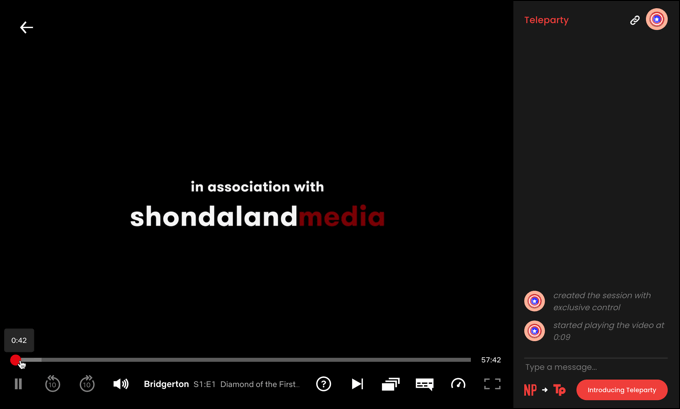The width and height of the screenshot is (680, 409).
Task: Click the Introducing Teleparty button
Action: (622, 390)
